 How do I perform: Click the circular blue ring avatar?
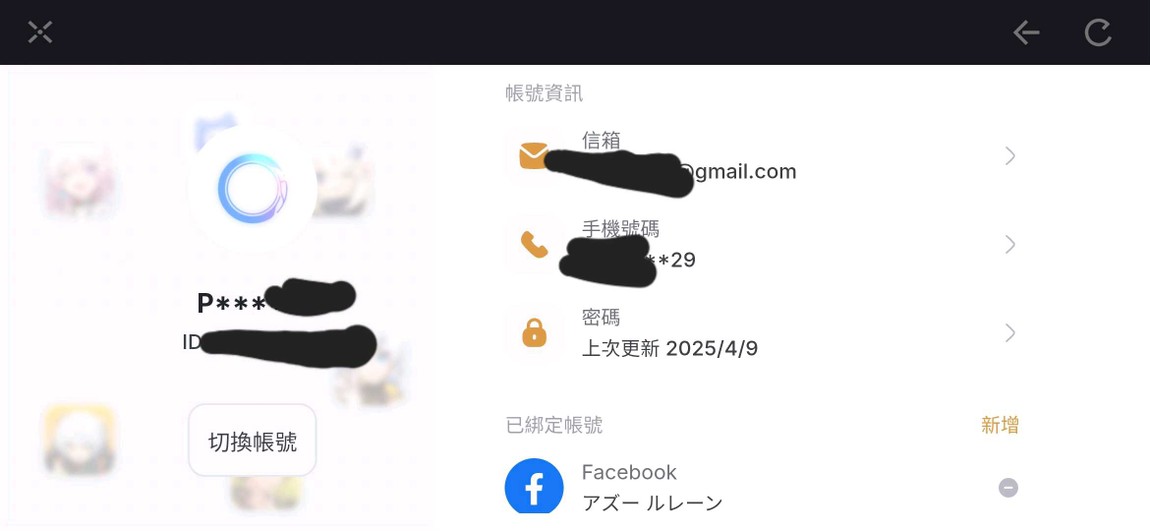[x=252, y=188]
